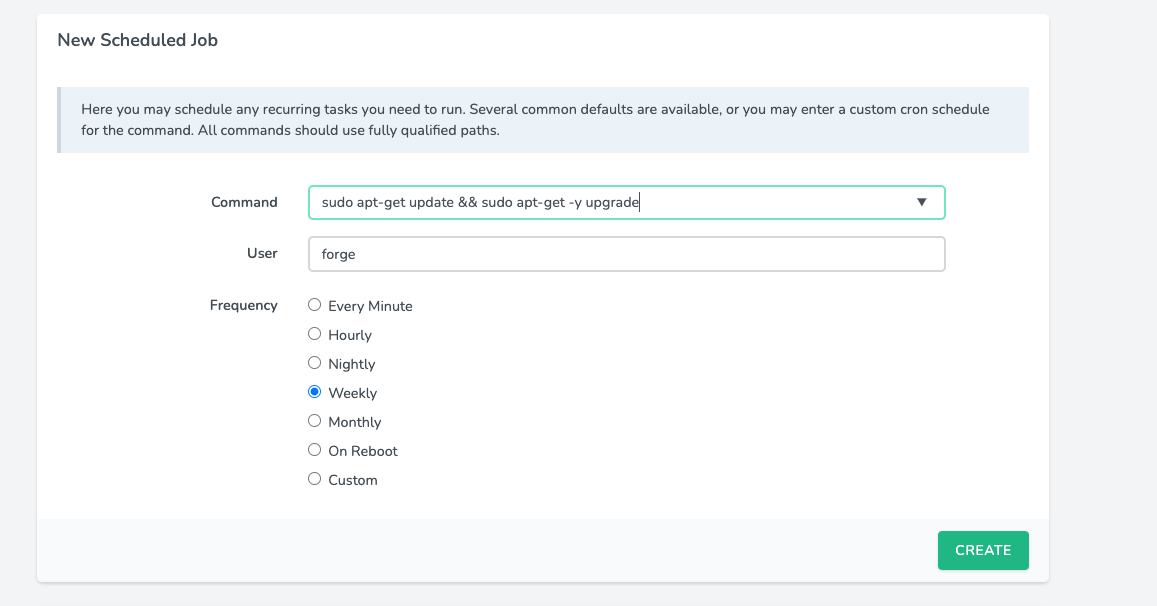Click the Command field label
The image size is (1157, 606).
[244, 202]
